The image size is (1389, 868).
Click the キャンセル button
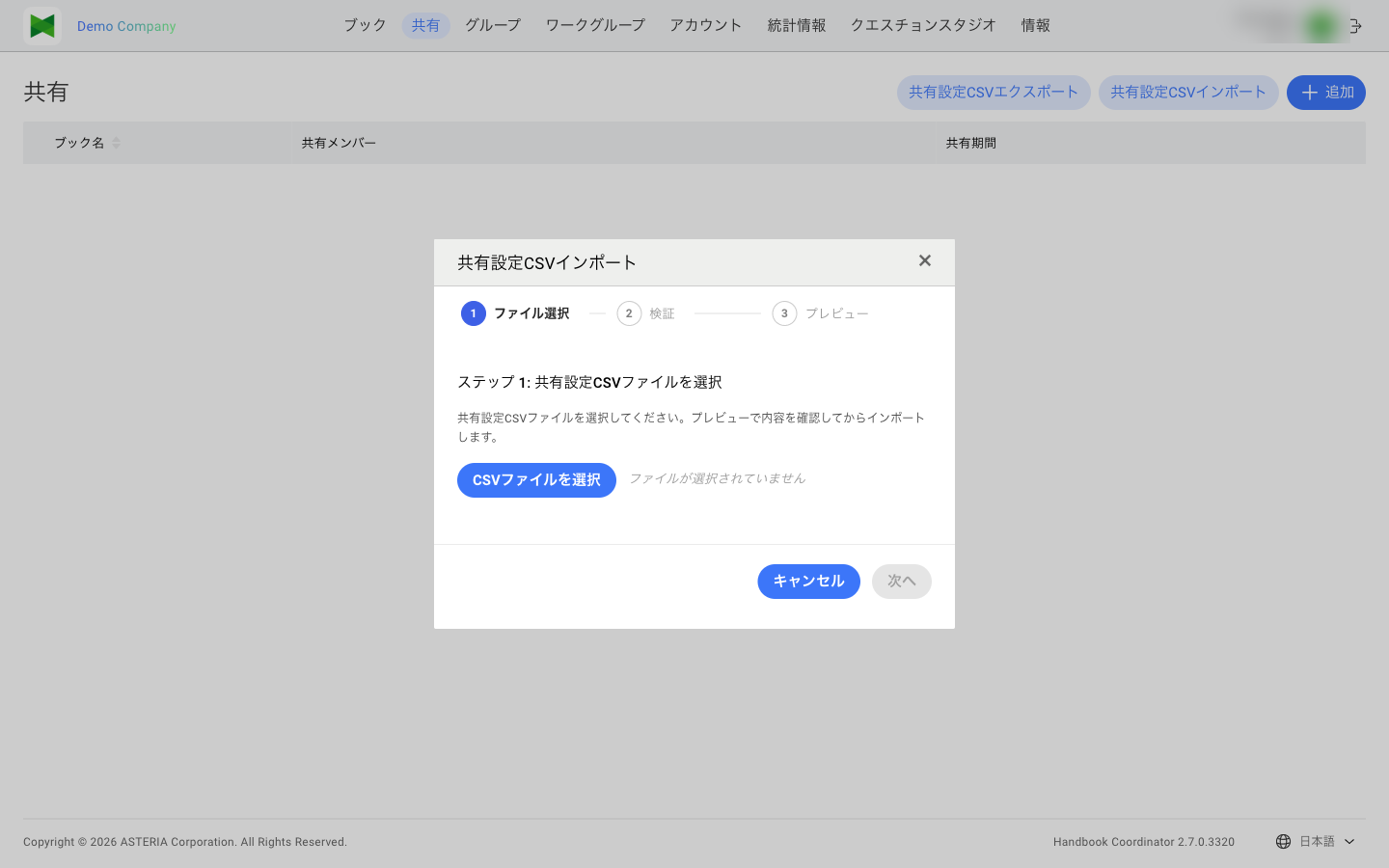(808, 582)
